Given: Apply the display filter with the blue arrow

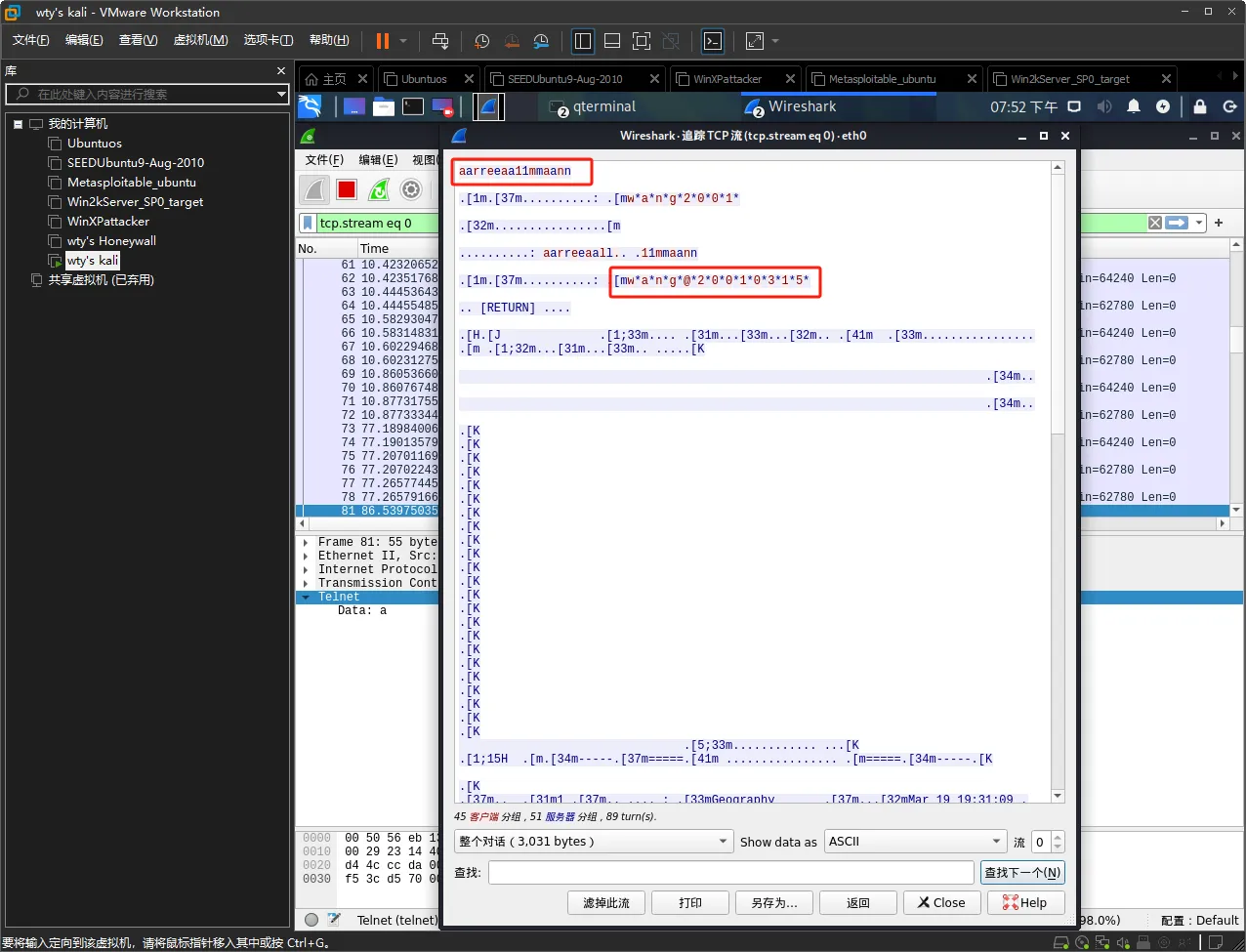Looking at the screenshot, I should [1177, 223].
